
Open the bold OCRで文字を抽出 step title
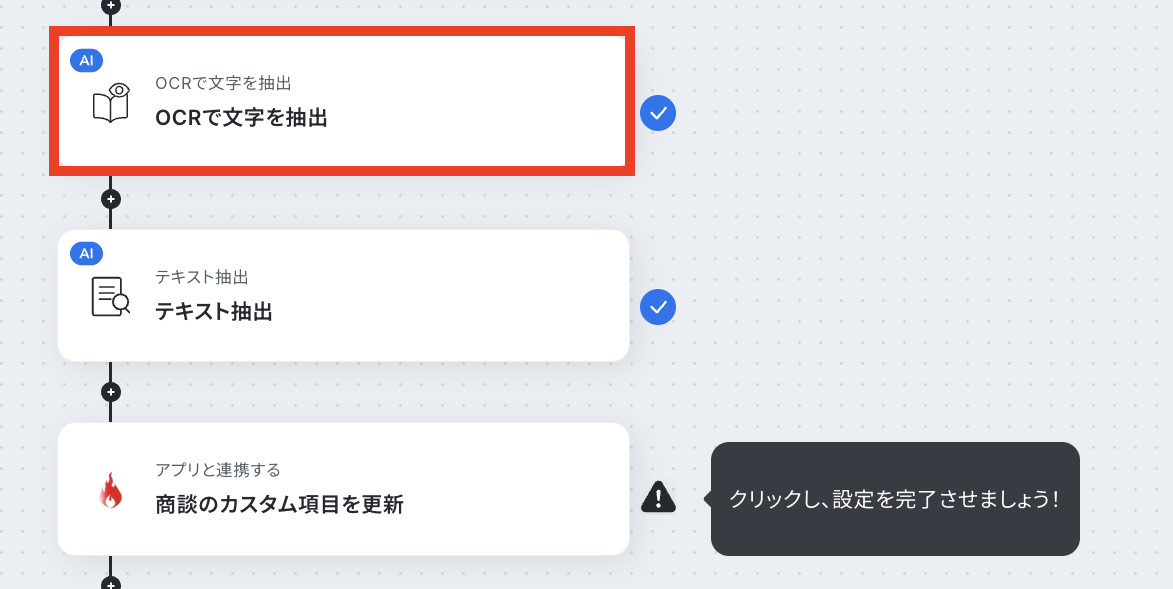[241, 118]
